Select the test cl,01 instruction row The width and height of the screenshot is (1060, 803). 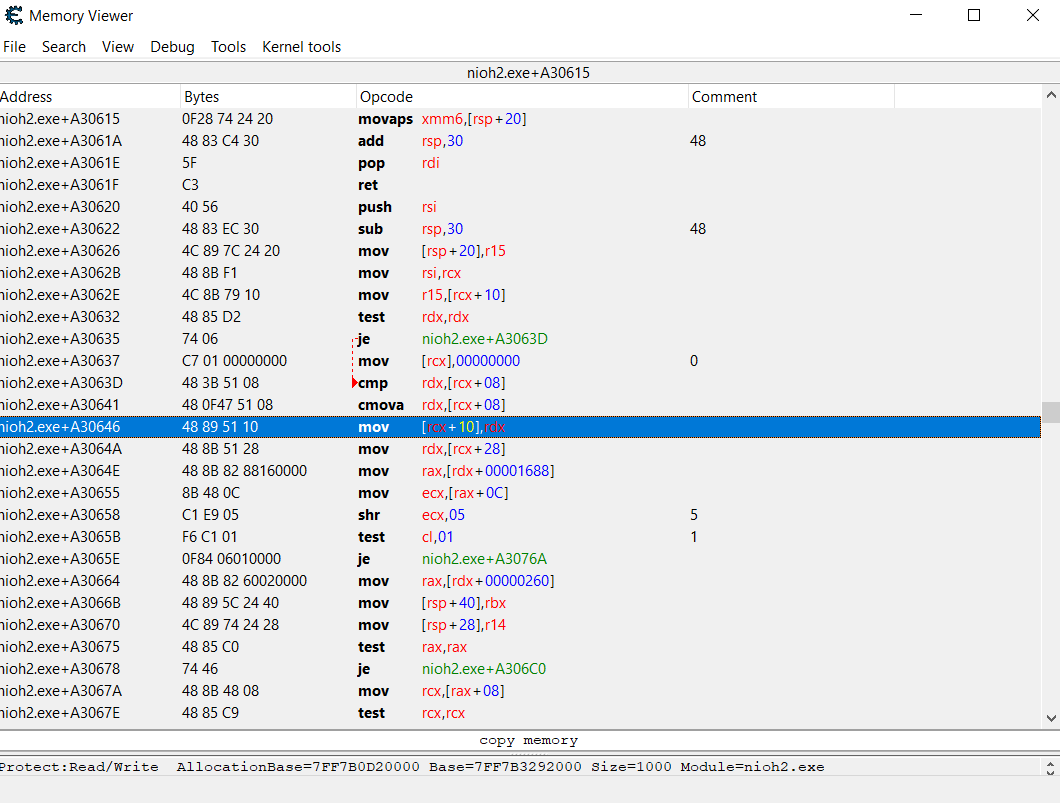pyautogui.click(x=521, y=537)
